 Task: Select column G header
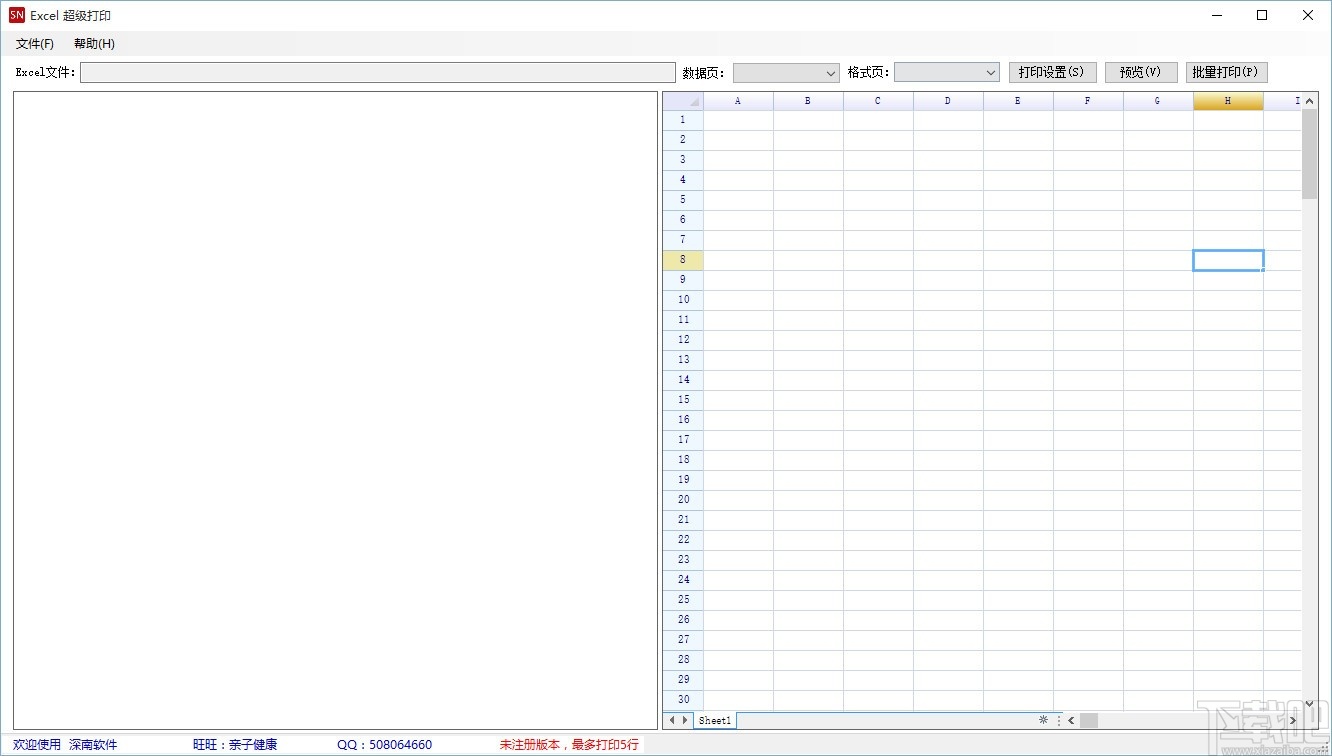pyautogui.click(x=1158, y=101)
